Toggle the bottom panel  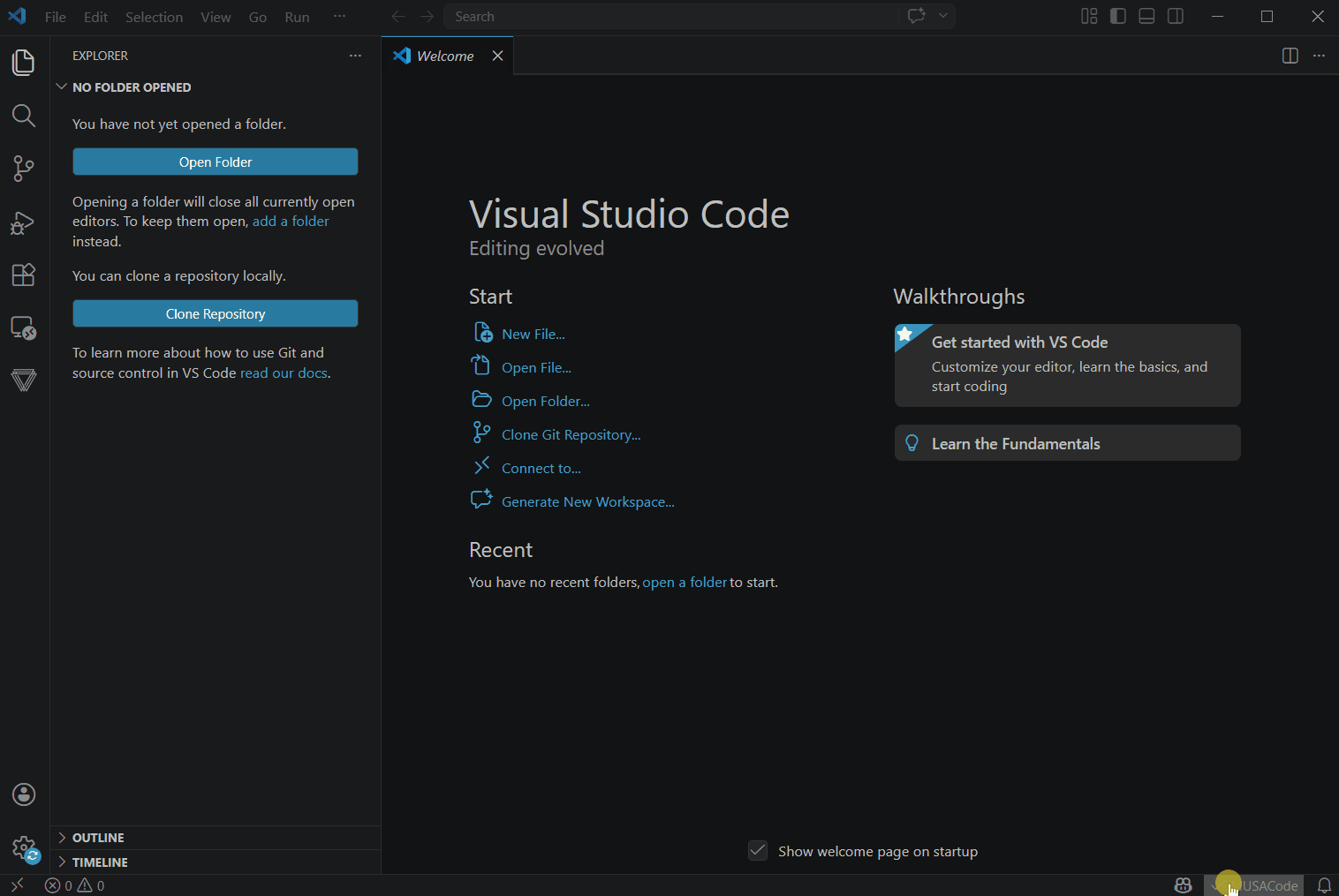click(x=1146, y=16)
